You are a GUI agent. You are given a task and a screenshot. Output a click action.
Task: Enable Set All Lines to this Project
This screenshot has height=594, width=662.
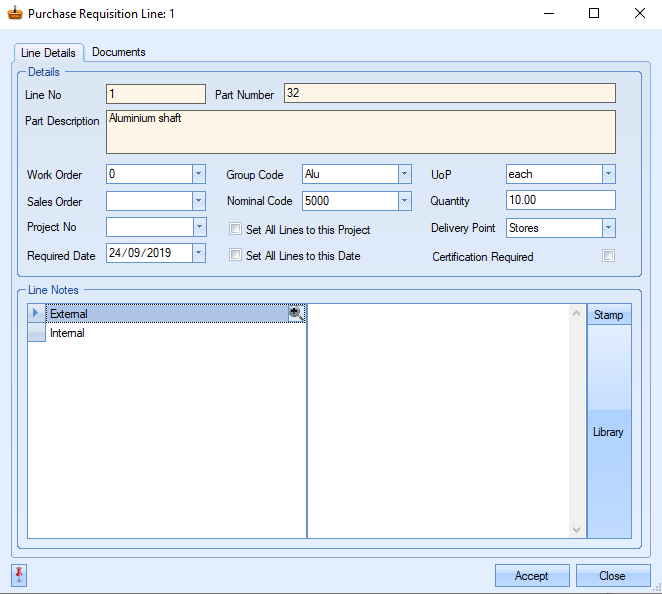pyautogui.click(x=236, y=229)
